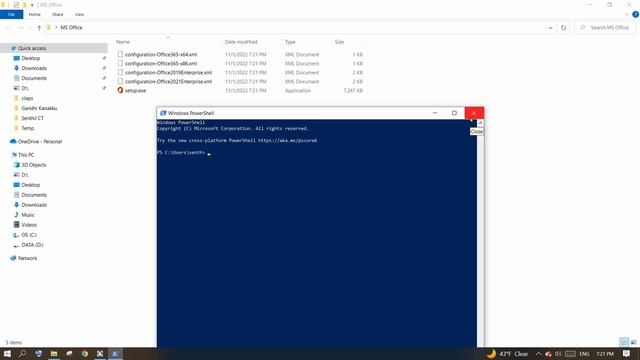Open Desktop under Quick access
640x360 pixels.
[x=30, y=58]
